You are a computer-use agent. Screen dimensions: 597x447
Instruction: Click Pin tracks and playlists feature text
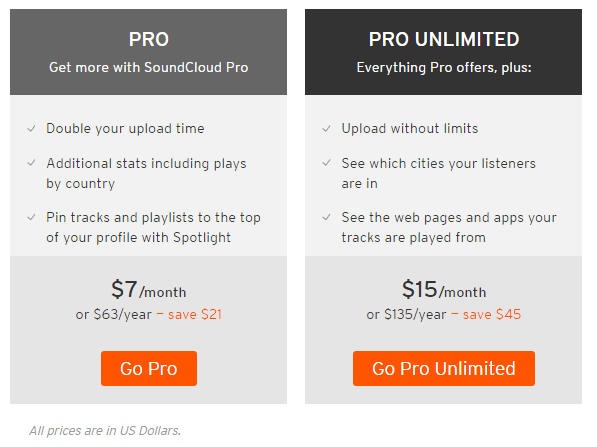153,227
